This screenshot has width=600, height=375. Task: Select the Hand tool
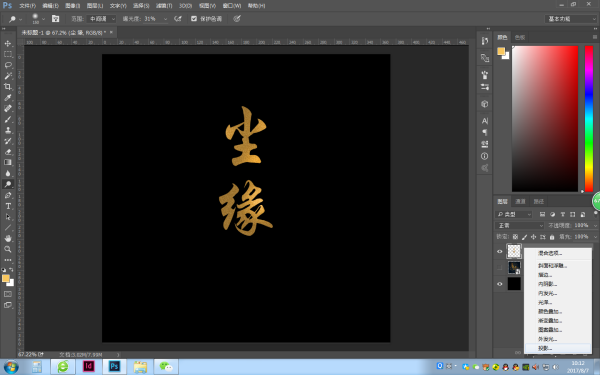point(8,238)
